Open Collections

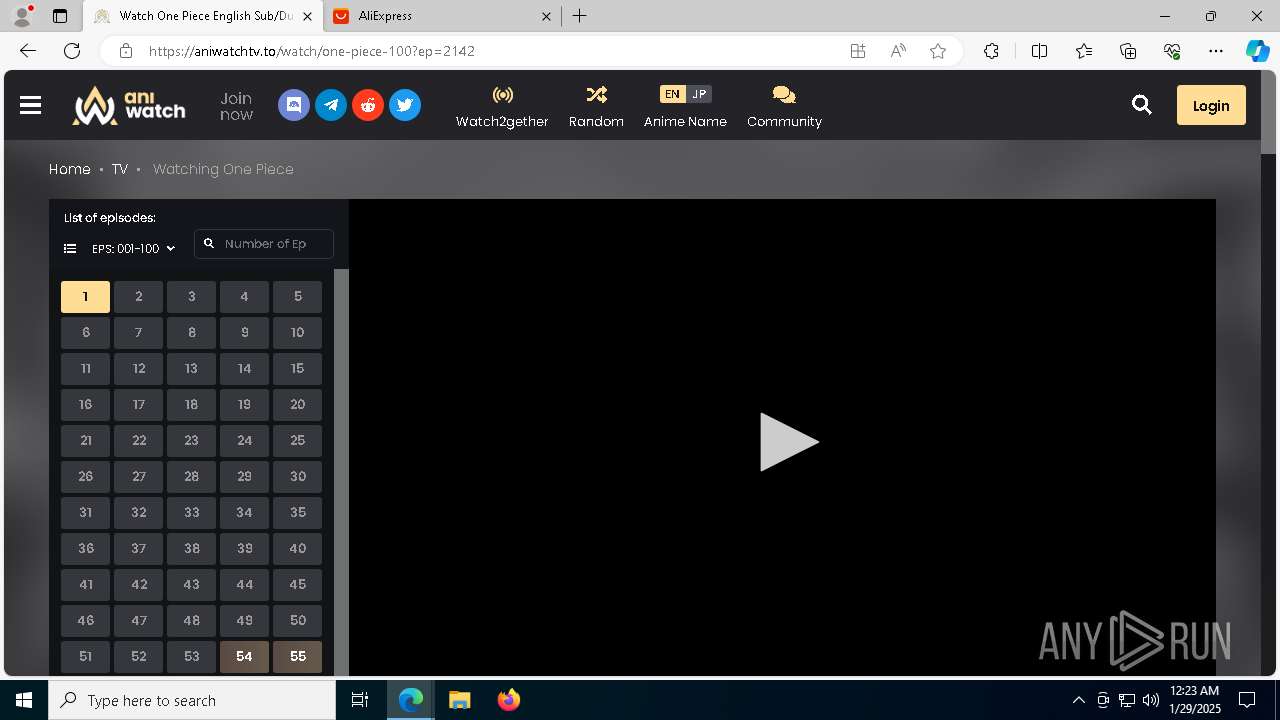pos(1128,51)
